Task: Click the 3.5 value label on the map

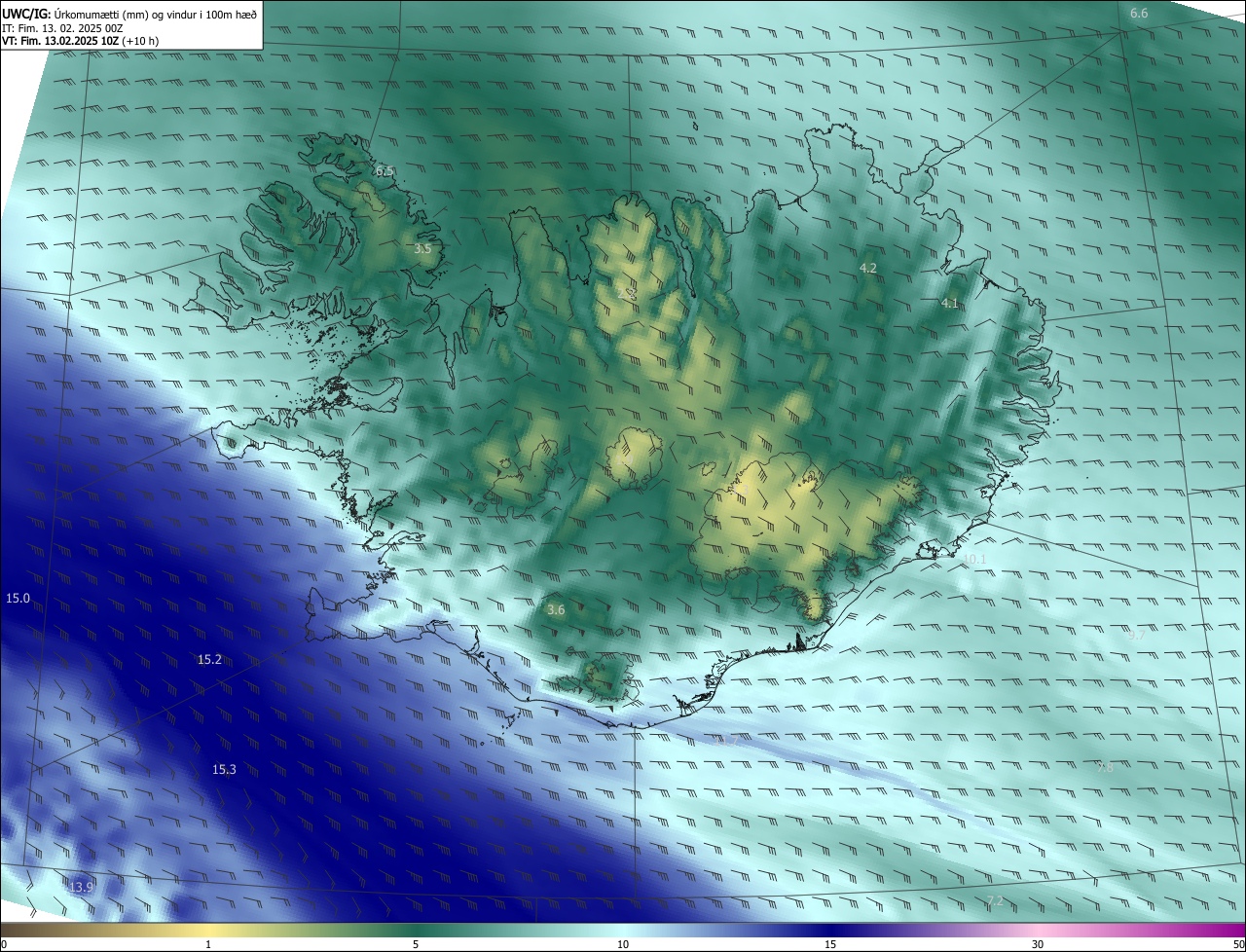Action: (x=422, y=249)
